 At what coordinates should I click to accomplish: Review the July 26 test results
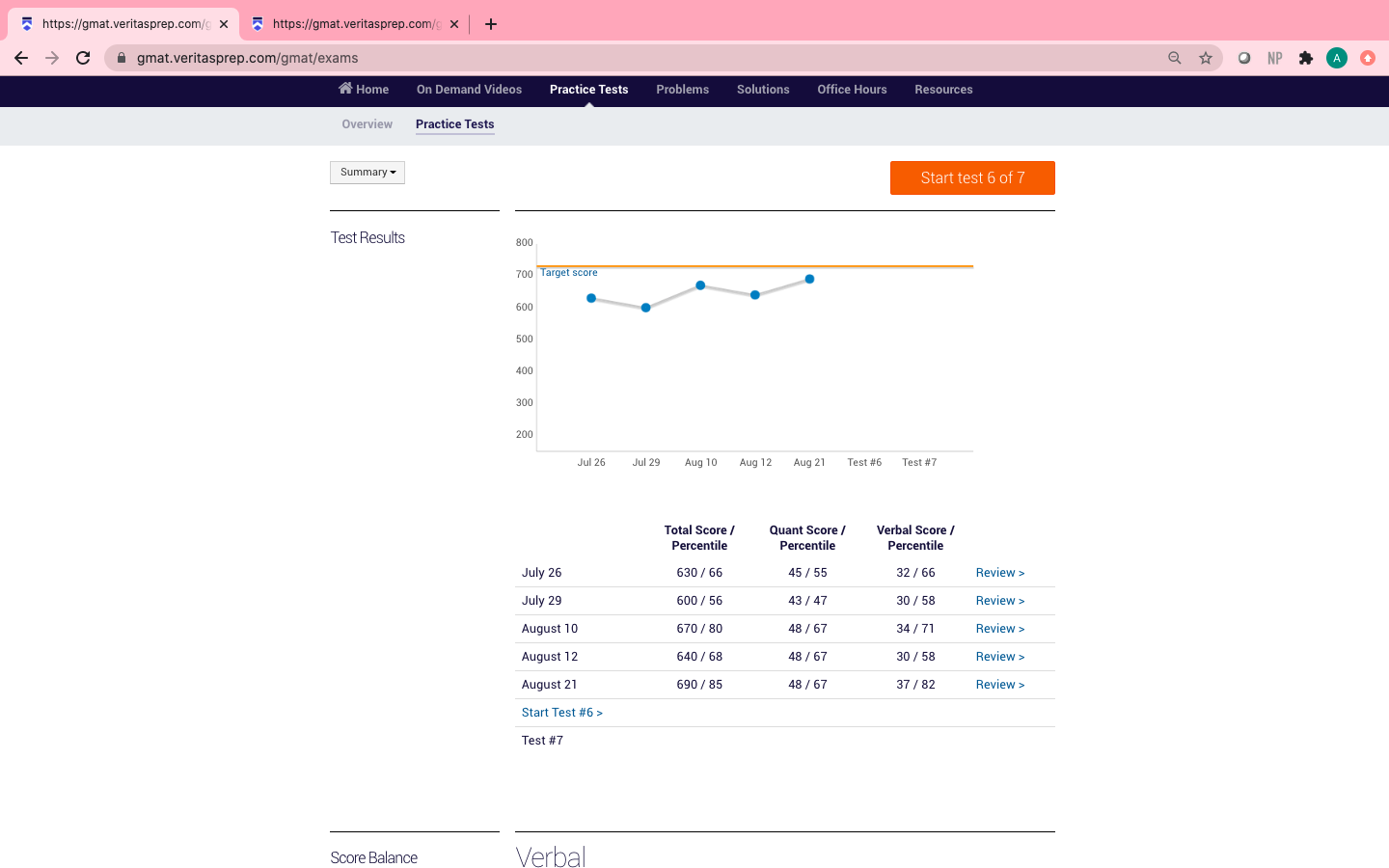[999, 573]
